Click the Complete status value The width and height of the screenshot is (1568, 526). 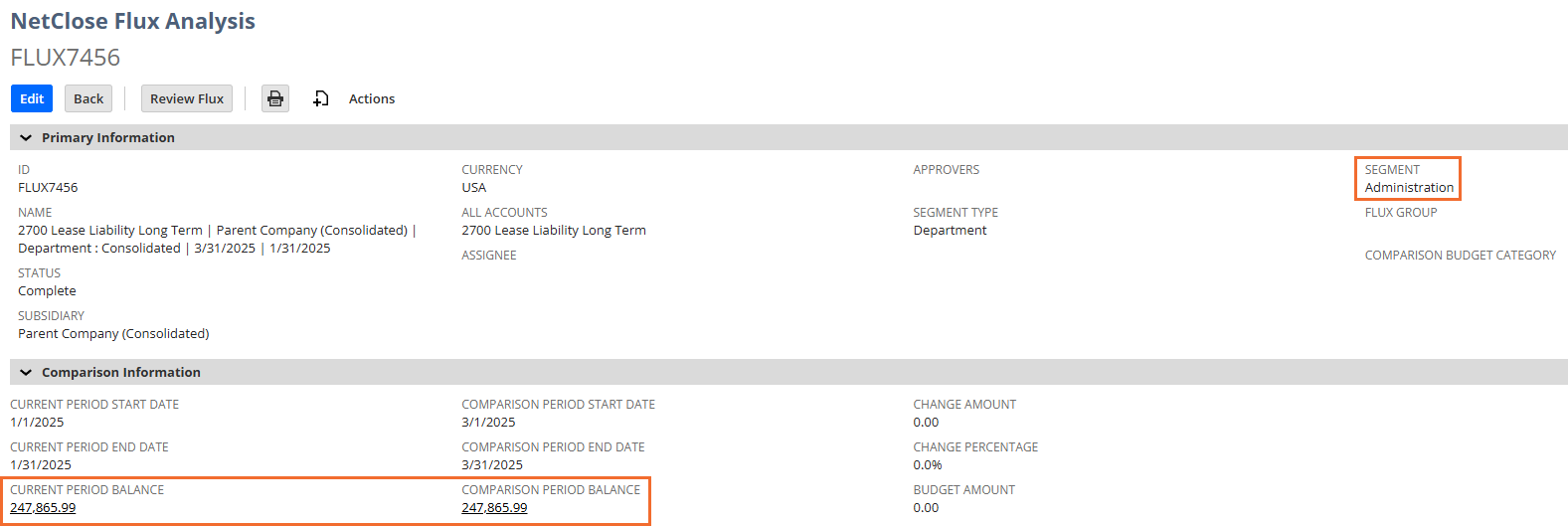[x=47, y=291]
